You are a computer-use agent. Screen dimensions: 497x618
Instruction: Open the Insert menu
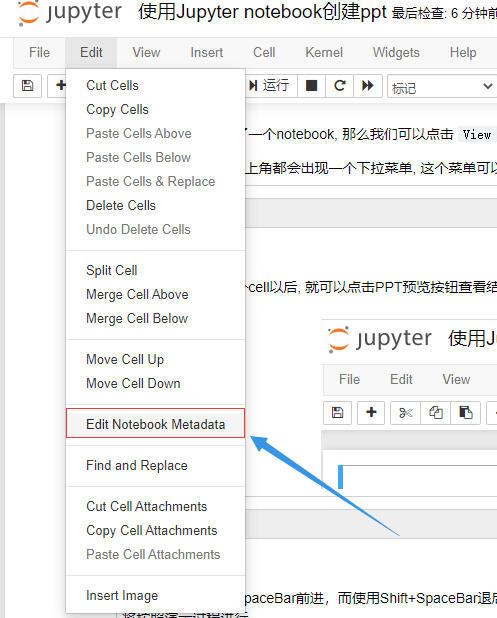(207, 52)
